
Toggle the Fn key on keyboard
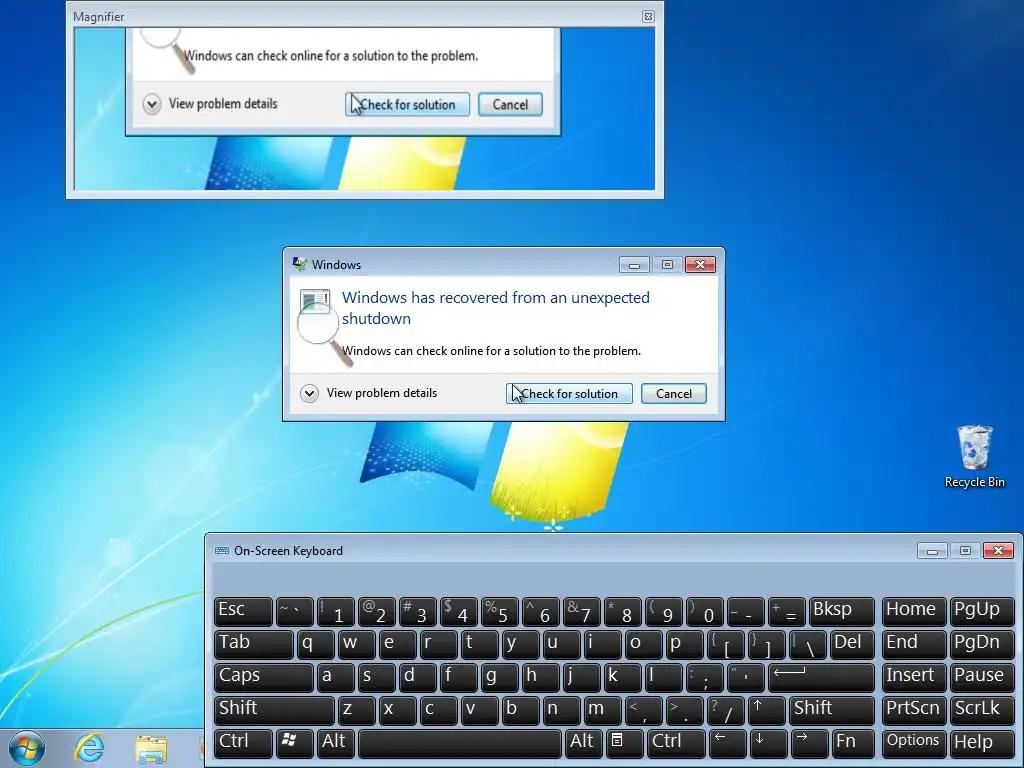(854, 743)
